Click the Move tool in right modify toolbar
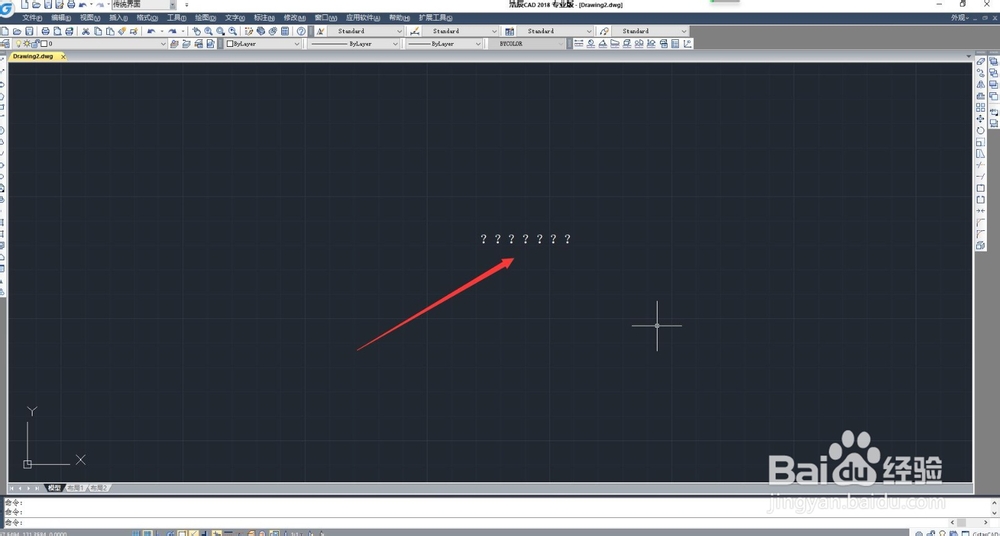The image size is (1000, 536). pyautogui.click(x=981, y=119)
